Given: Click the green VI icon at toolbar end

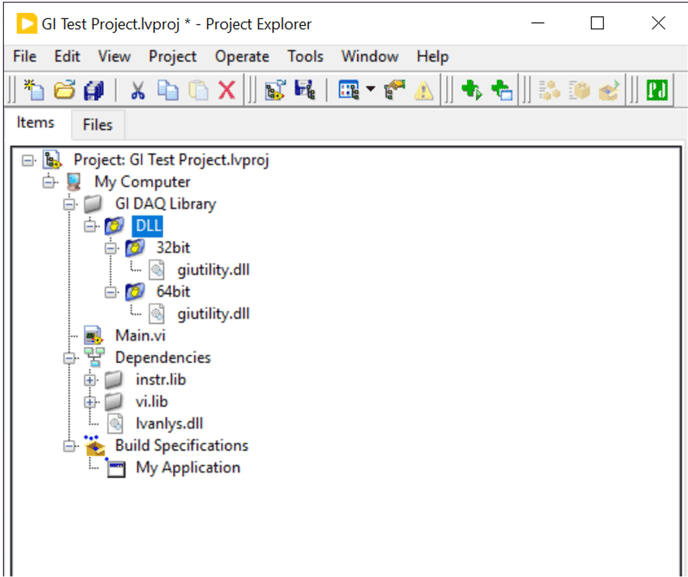Looking at the screenshot, I should (657, 91).
